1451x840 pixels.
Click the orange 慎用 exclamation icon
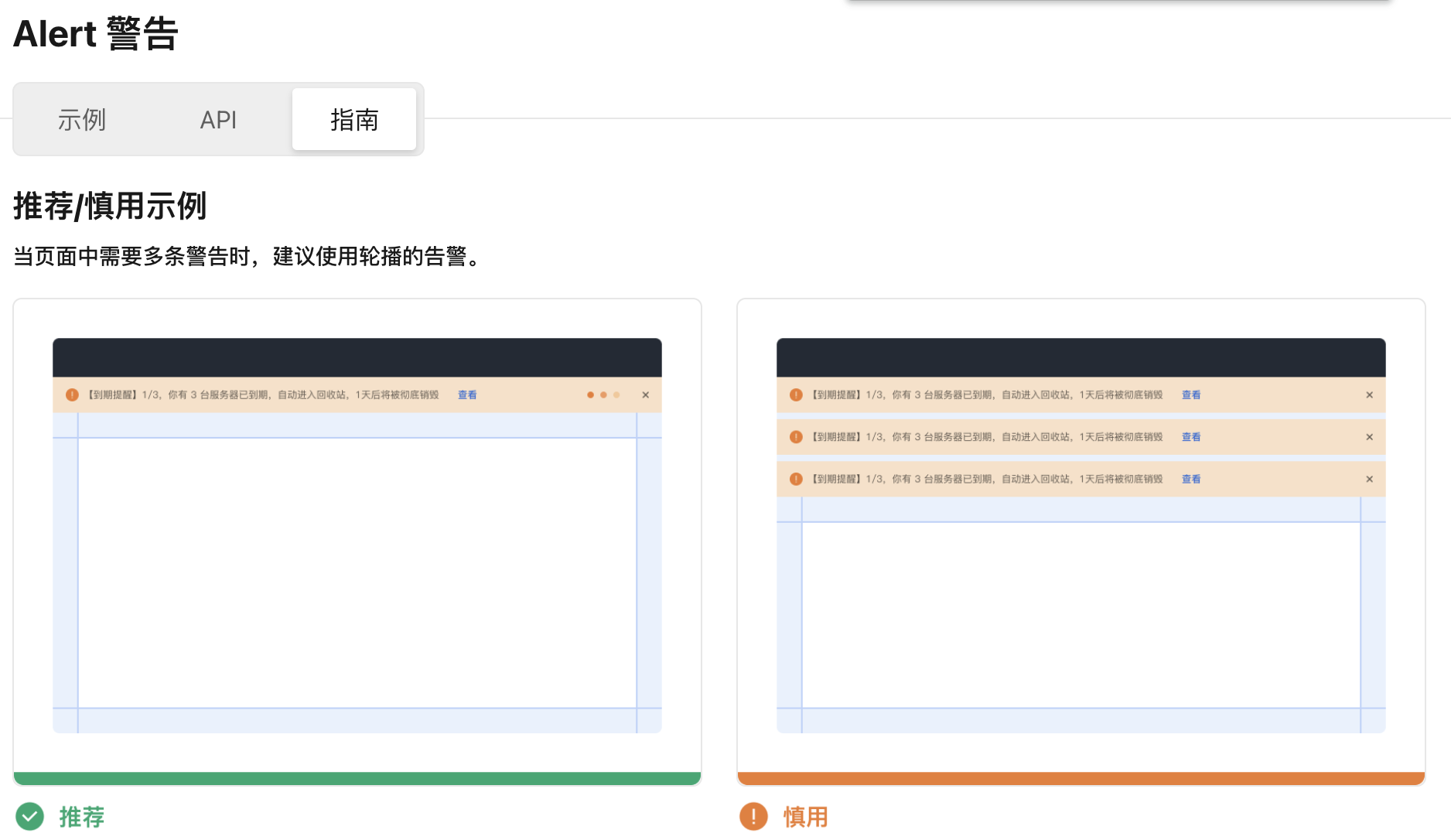pyautogui.click(x=753, y=816)
